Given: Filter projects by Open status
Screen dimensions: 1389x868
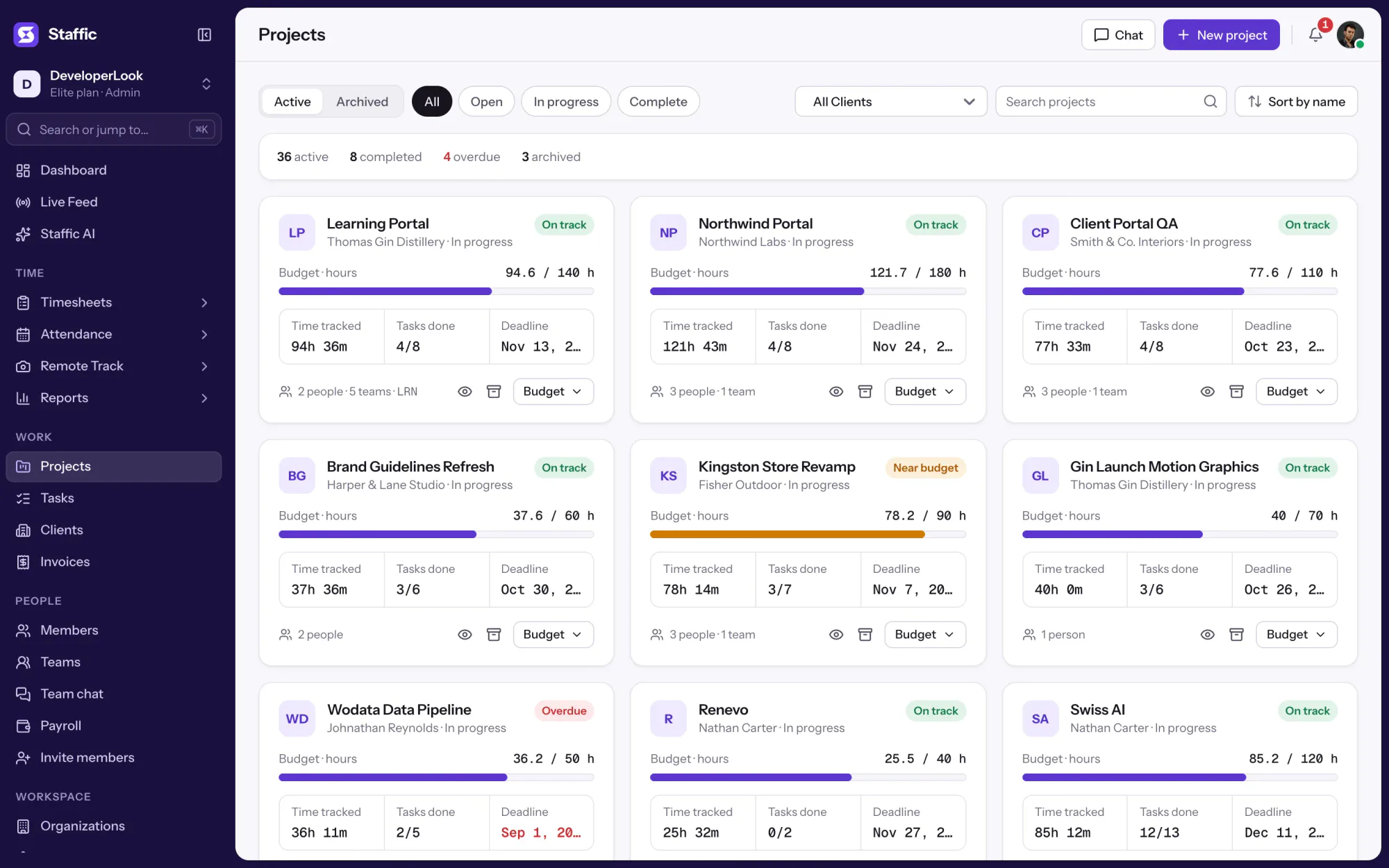Looking at the screenshot, I should pos(486,101).
